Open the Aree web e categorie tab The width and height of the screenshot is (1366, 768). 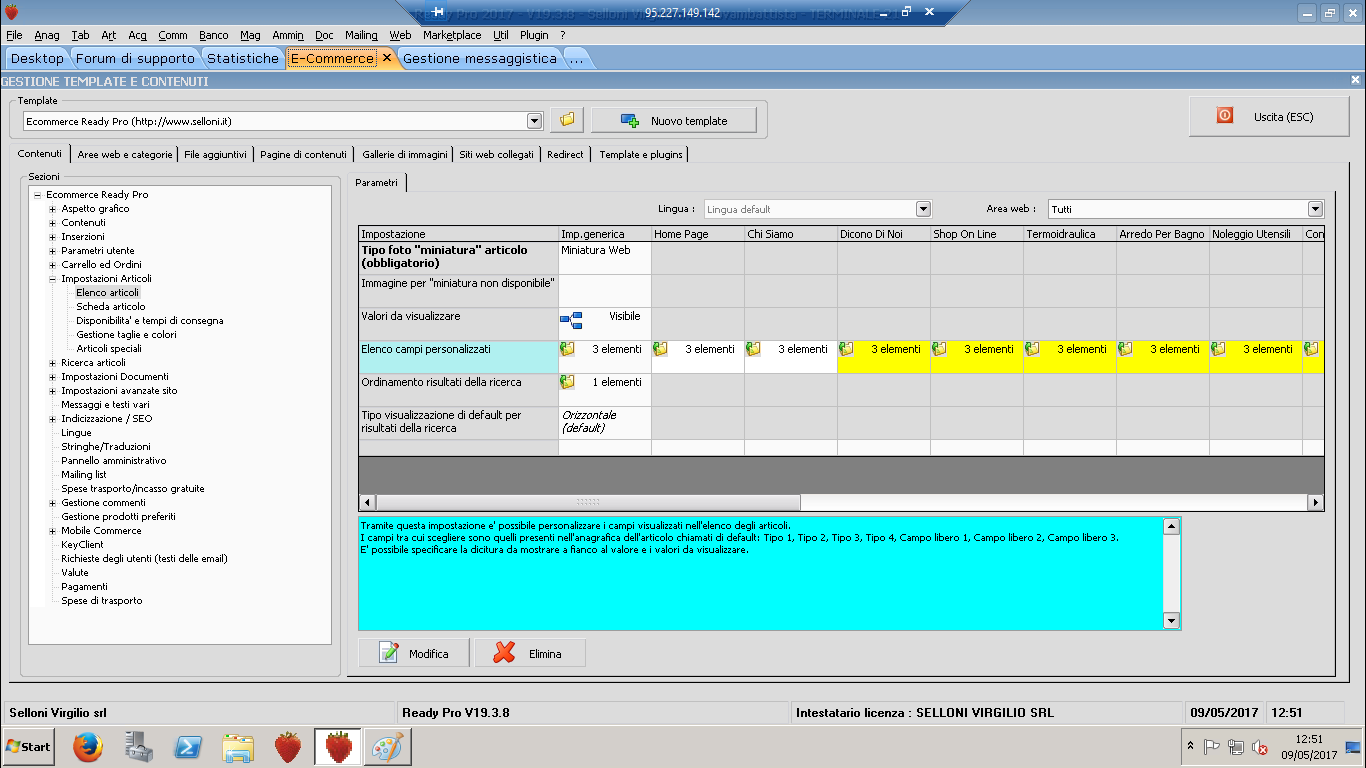pos(125,154)
